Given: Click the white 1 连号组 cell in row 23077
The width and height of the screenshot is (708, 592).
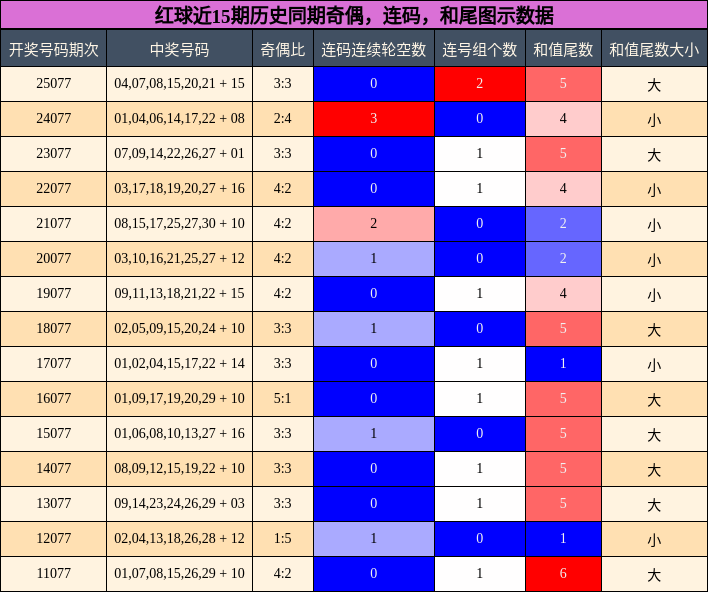Looking at the screenshot, I should tap(480, 154).
